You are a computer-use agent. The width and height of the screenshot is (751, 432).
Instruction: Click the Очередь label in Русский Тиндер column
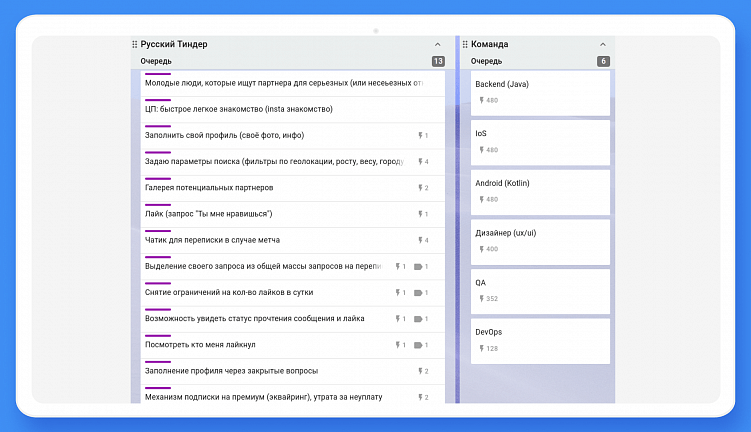click(x=156, y=61)
